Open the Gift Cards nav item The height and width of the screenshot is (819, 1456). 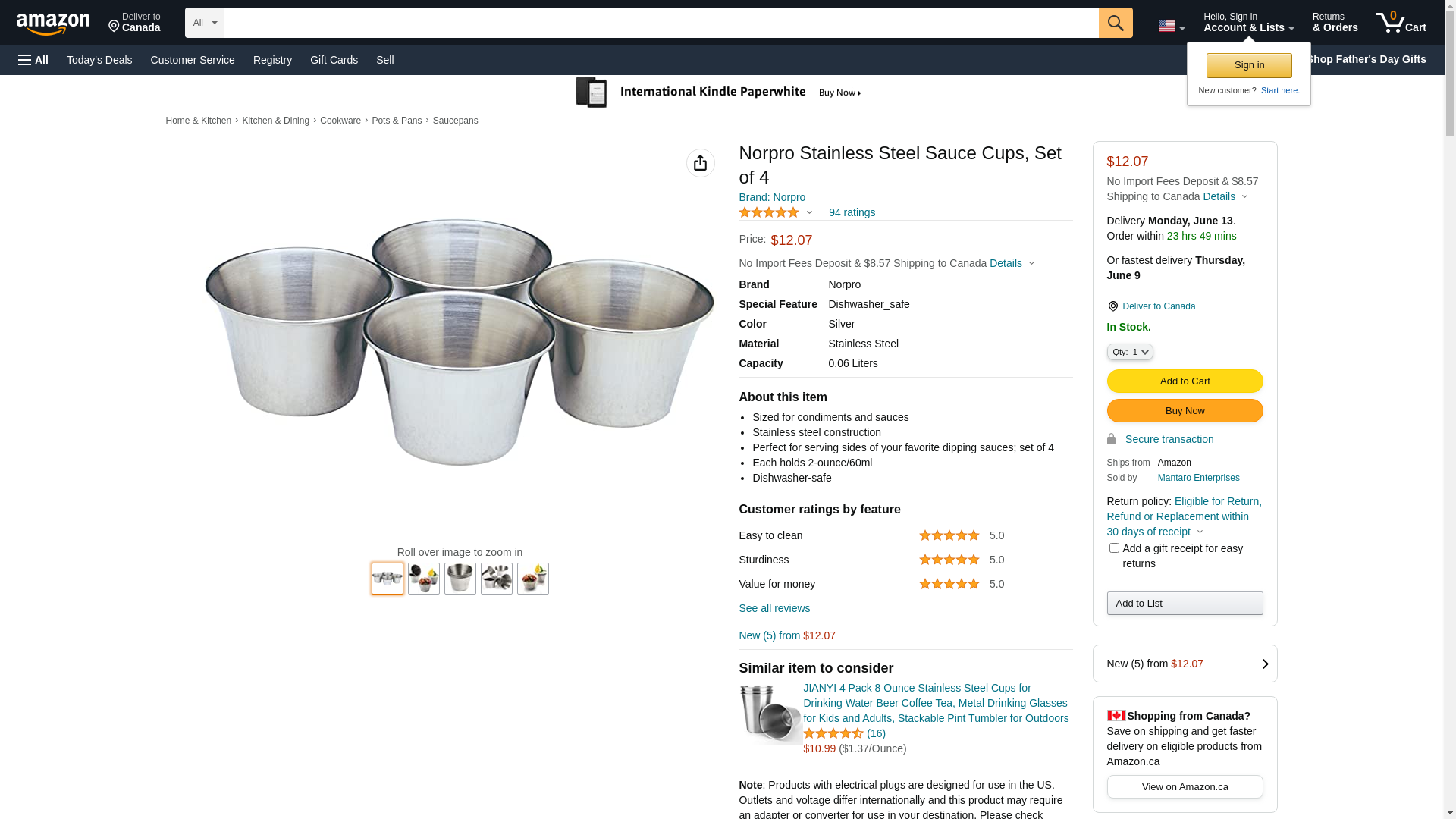tap(334, 60)
